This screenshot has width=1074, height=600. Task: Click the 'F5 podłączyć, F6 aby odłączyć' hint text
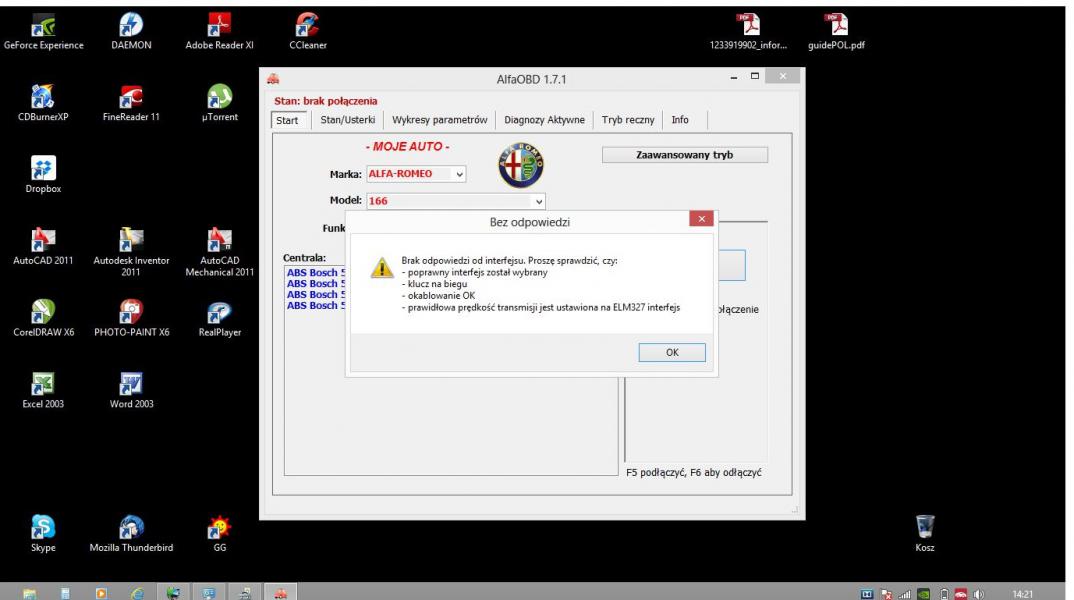click(694, 473)
